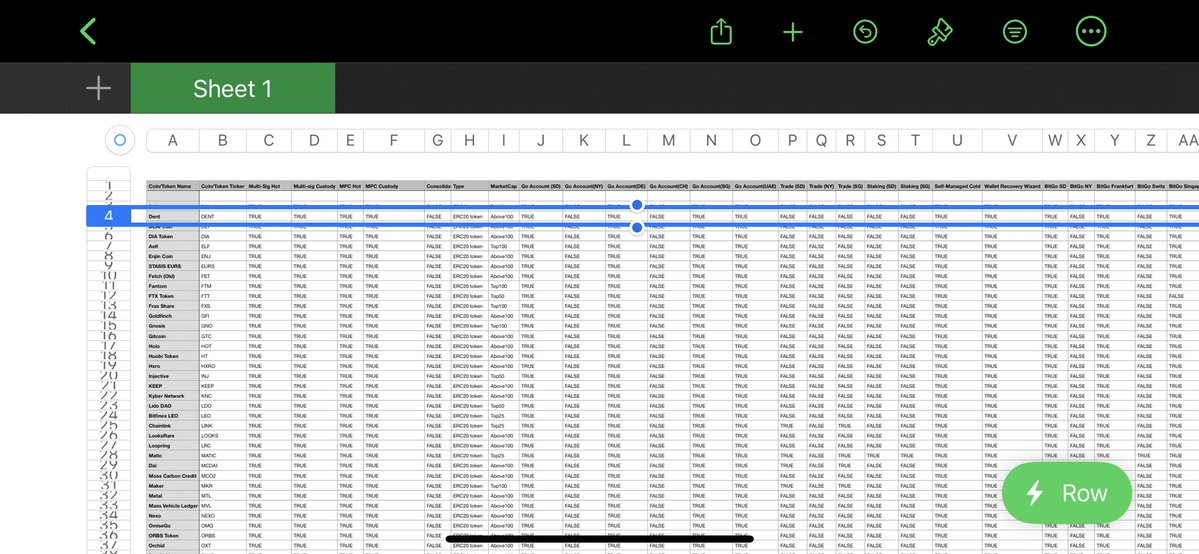Select the NEXO ticker cell
The width and height of the screenshot is (1199, 554).
pos(223,516)
